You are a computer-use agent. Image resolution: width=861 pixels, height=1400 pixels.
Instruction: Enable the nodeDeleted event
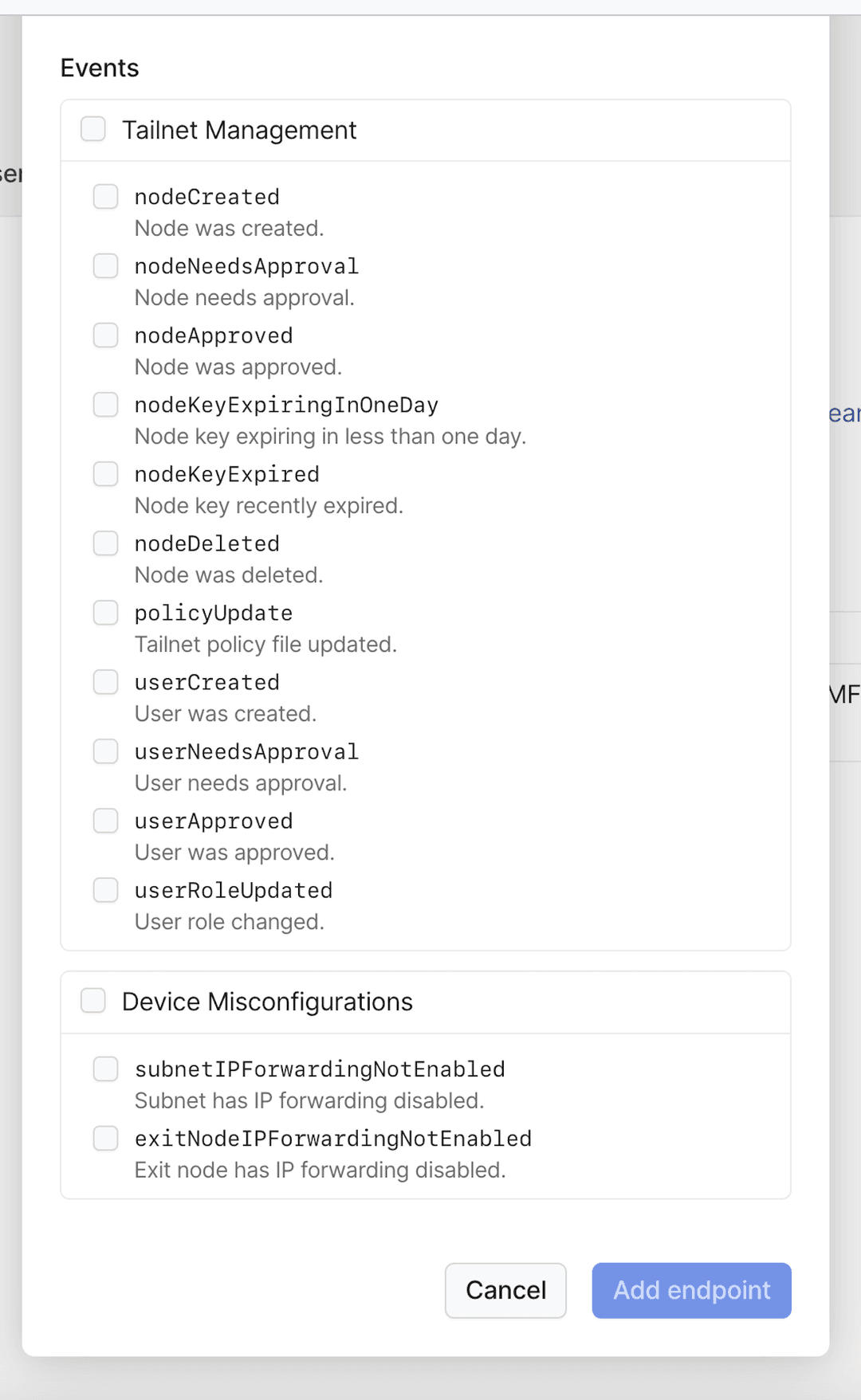(x=105, y=543)
